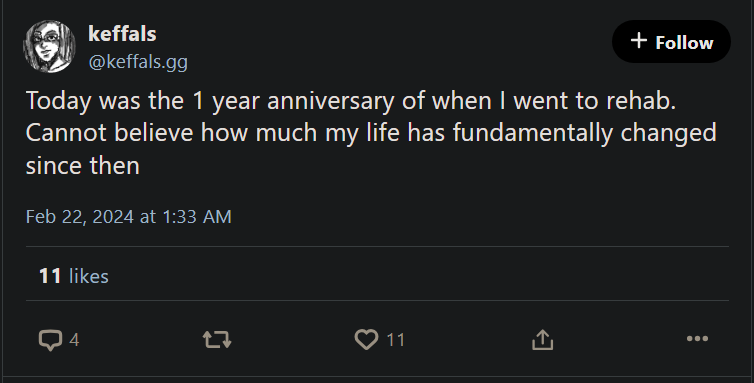Click the reply count number 4
Screen dimensions: 754x383
tap(74, 340)
